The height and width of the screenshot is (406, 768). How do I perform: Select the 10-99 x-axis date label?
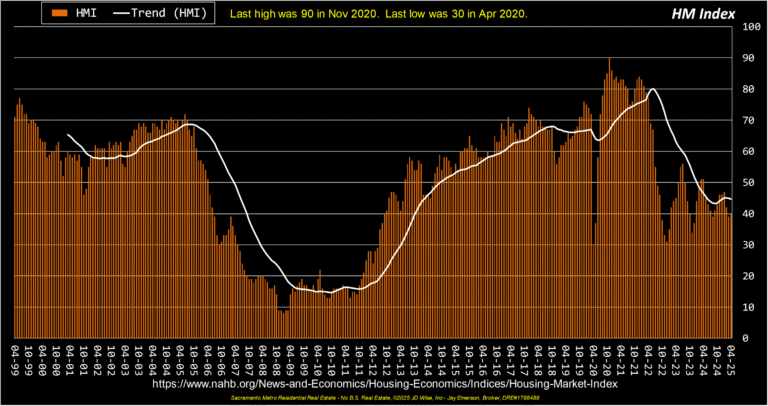pos(29,359)
